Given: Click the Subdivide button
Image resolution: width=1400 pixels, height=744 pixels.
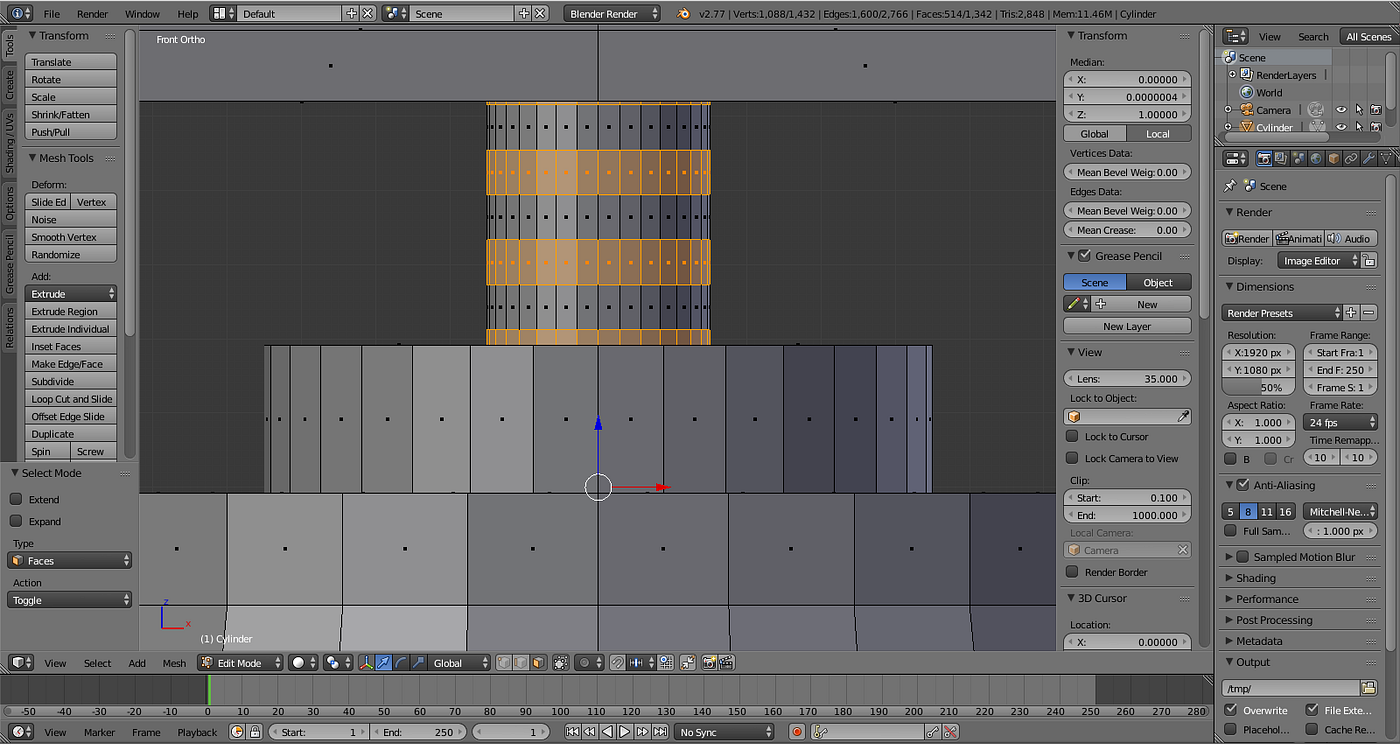Looking at the screenshot, I should point(71,381).
